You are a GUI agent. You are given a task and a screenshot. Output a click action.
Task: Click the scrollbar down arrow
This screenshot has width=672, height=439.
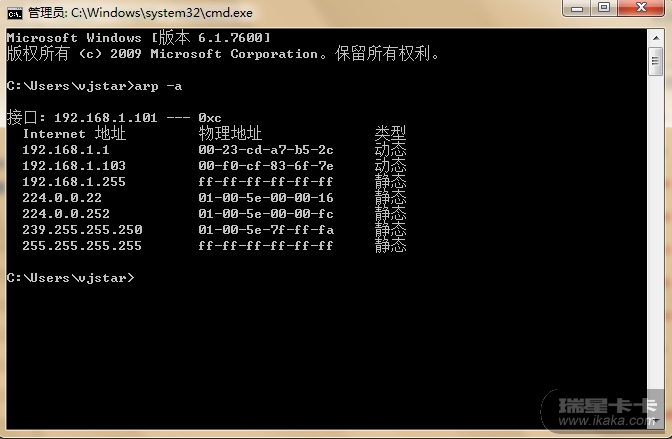[656, 421]
